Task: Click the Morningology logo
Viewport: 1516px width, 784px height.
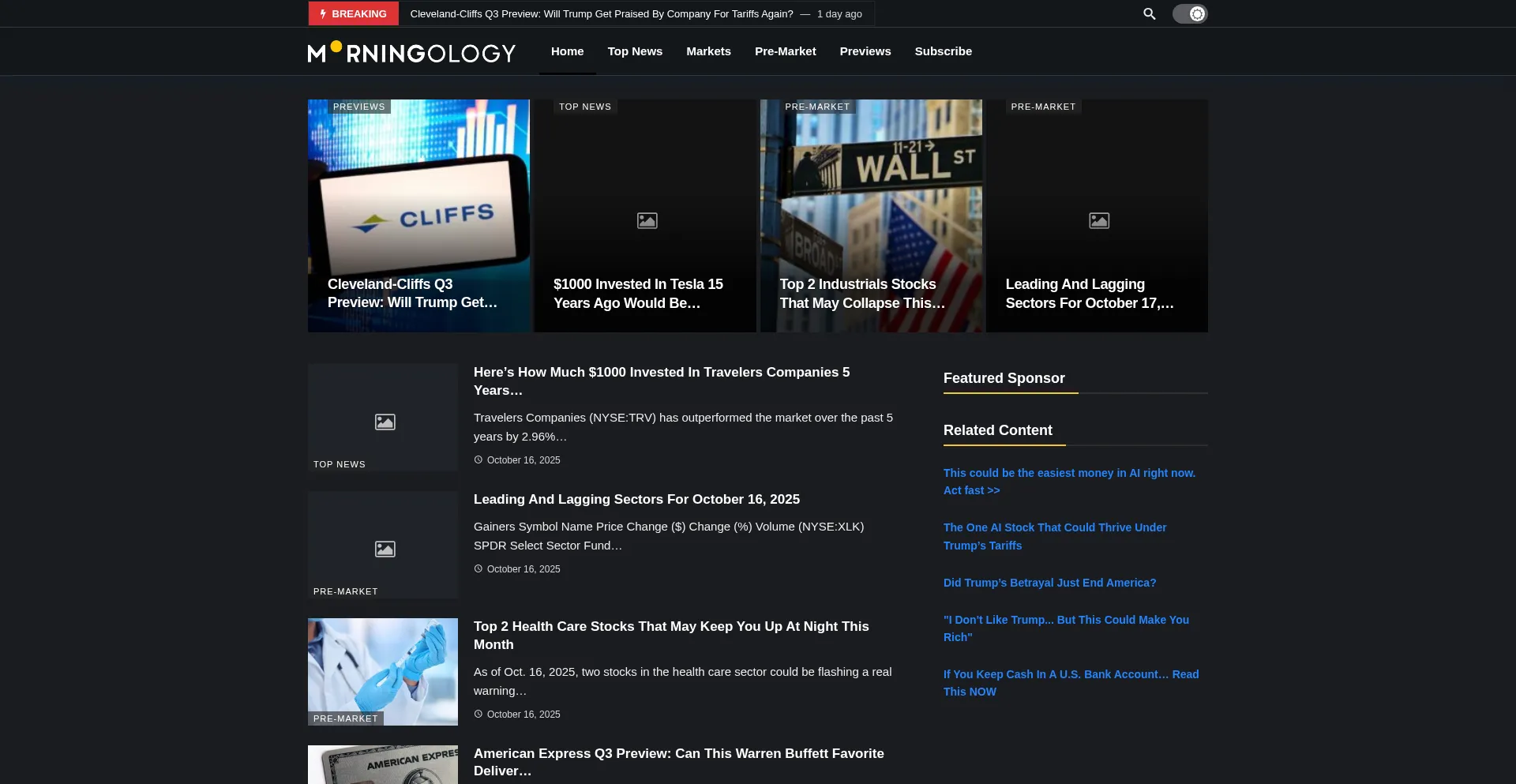Action: point(411,52)
